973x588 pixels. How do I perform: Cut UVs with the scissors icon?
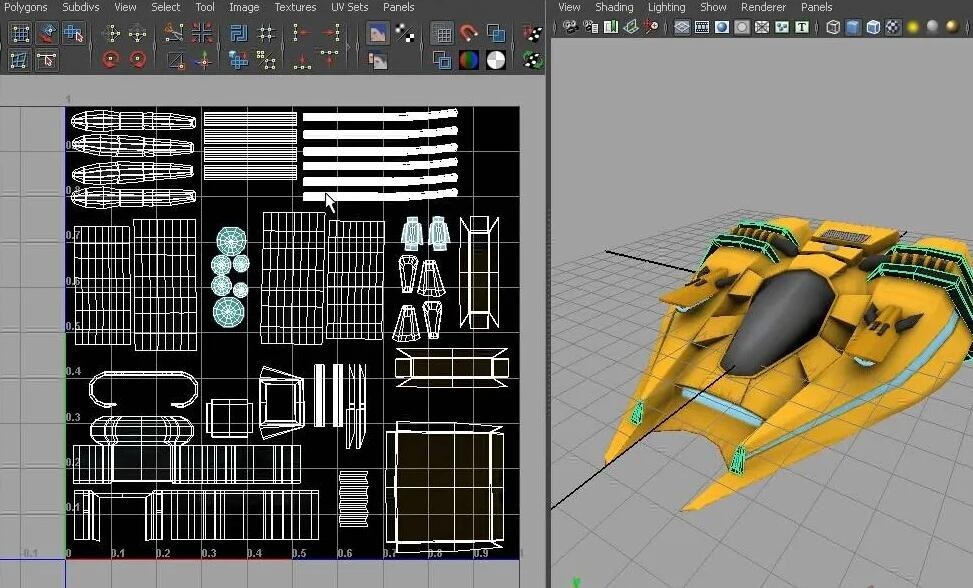coord(174,33)
